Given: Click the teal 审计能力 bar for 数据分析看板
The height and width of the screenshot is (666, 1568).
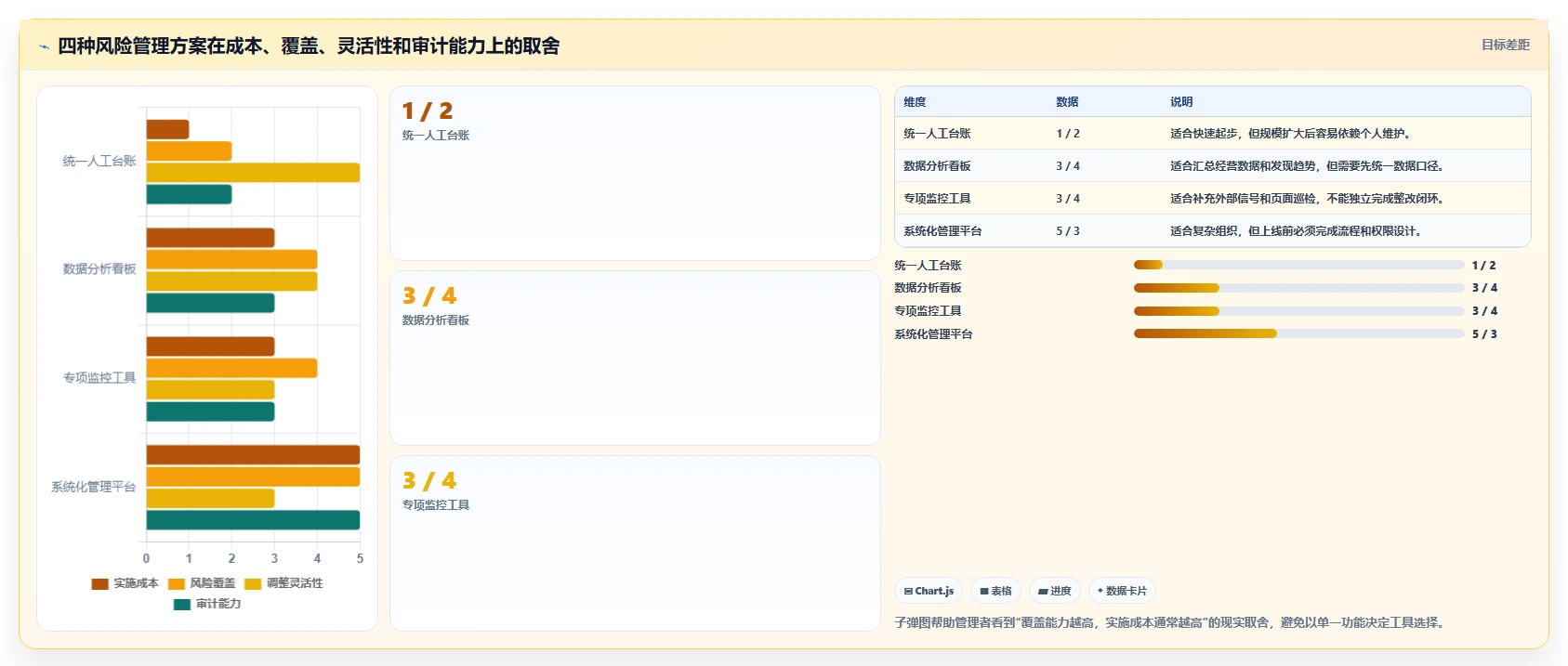Looking at the screenshot, I should (x=210, y=303).
